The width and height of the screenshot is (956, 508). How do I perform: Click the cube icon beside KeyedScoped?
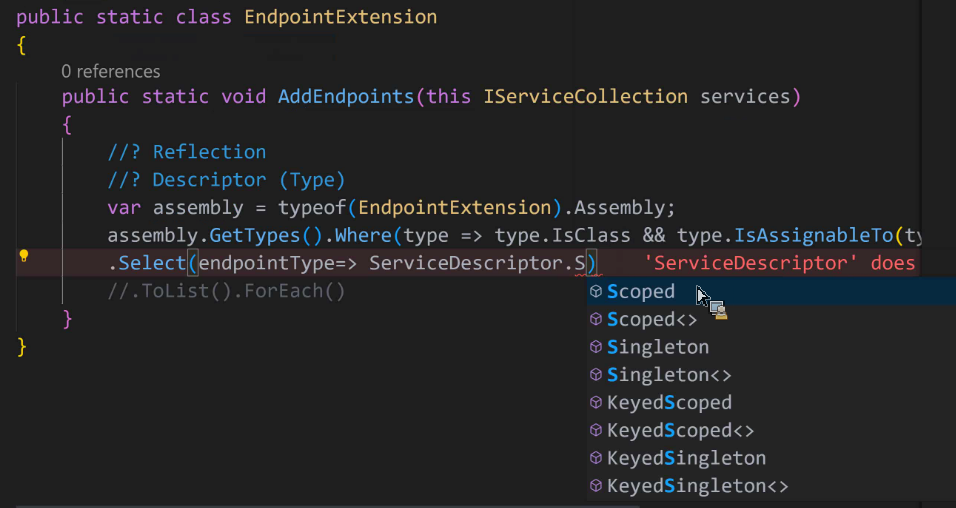pos(596,403)
